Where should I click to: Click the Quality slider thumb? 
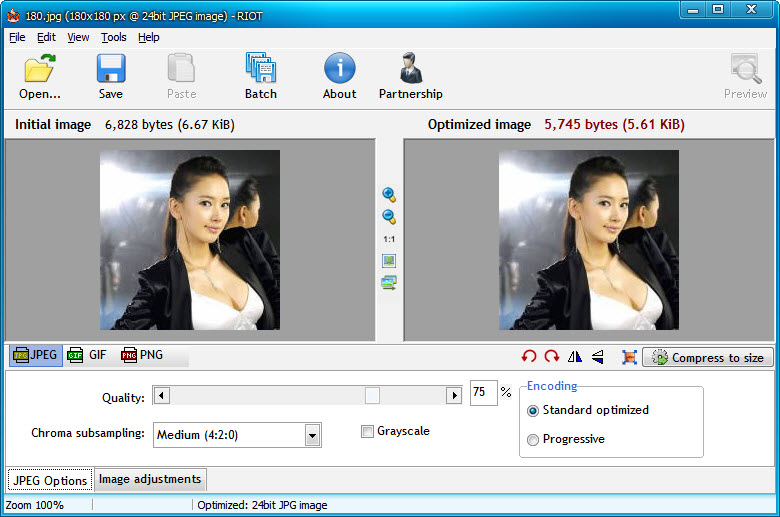point(372,396)
